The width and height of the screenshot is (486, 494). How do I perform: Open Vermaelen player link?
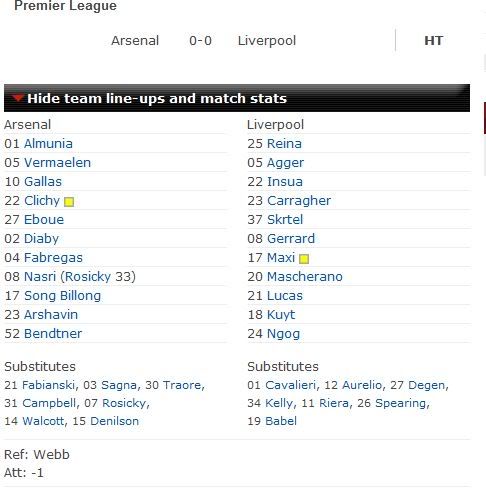click(57, 163)
